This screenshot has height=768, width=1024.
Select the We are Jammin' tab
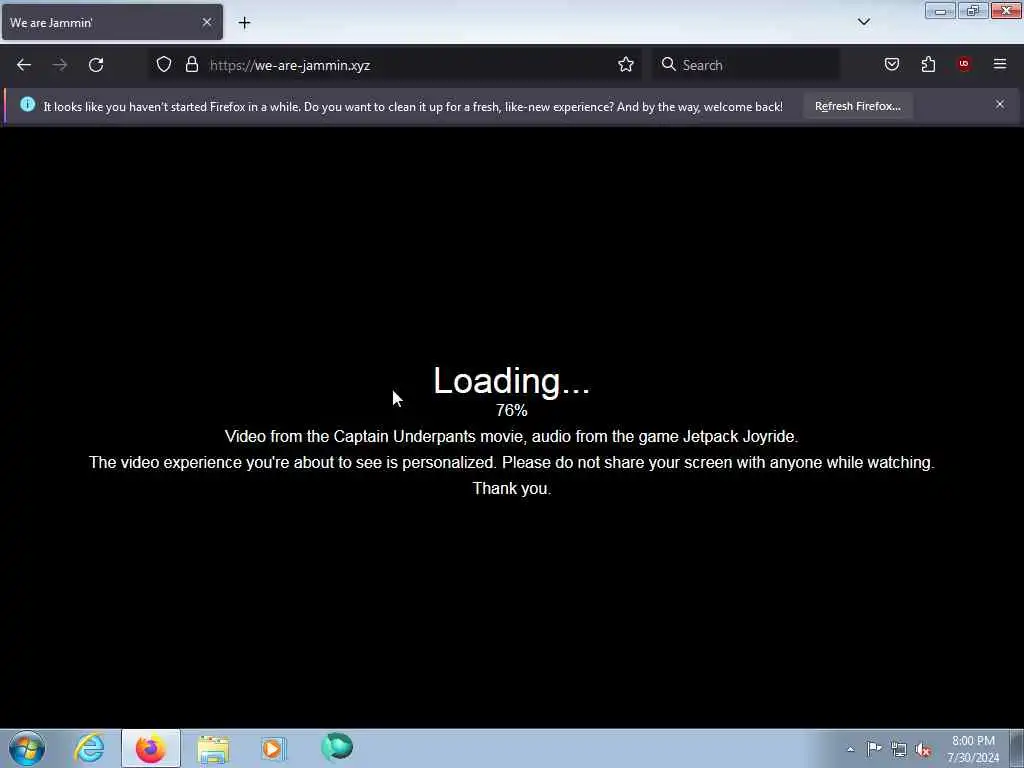pos(112,22)
